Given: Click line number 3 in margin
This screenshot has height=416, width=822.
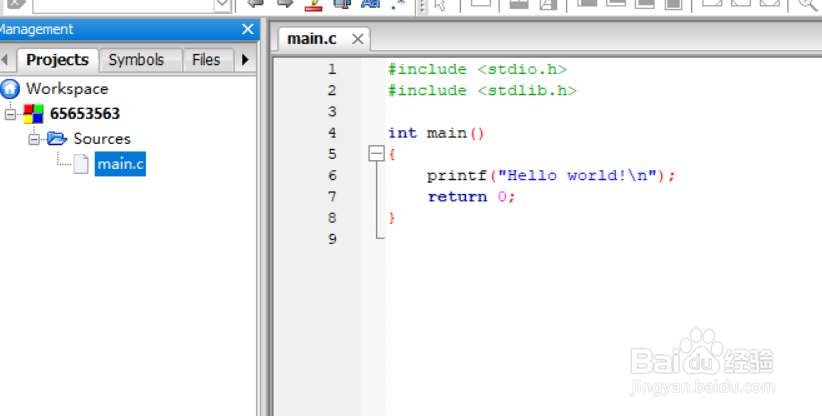Looking at the screenshot, I should 332,112.
